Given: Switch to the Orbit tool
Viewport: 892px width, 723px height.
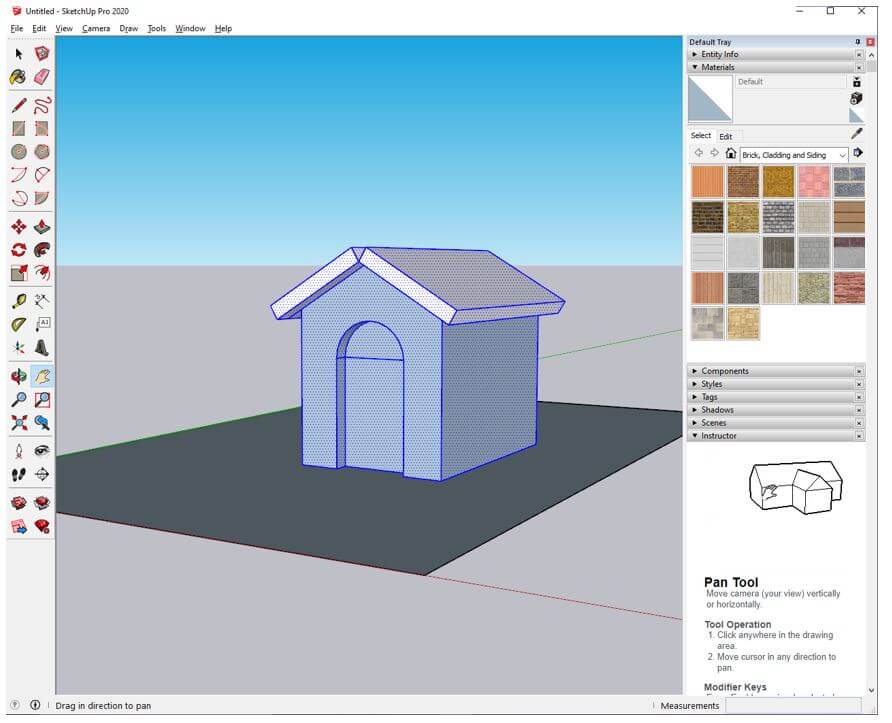Looking at the screenshot, I should [19, 377].
